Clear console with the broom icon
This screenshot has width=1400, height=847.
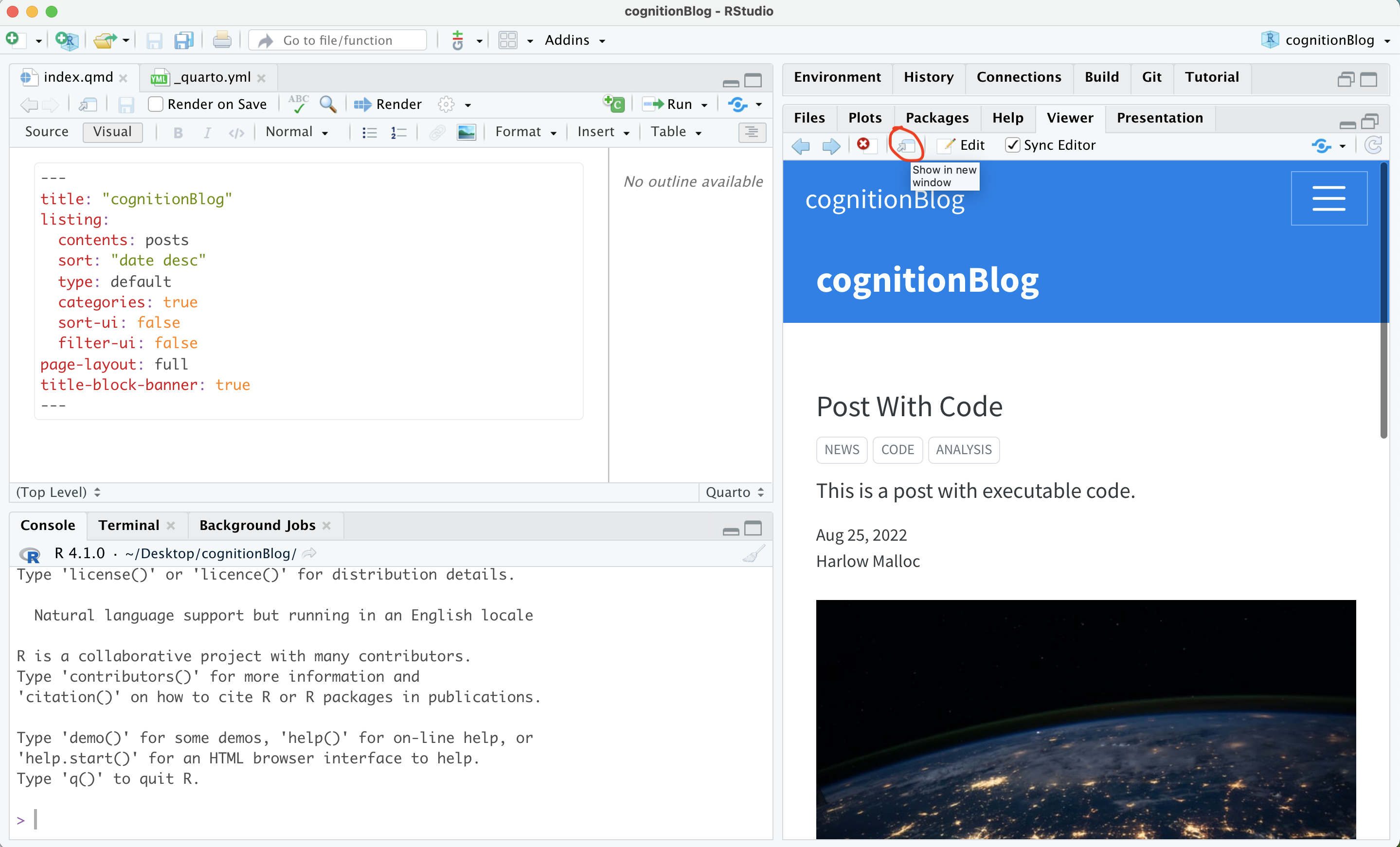754,553
